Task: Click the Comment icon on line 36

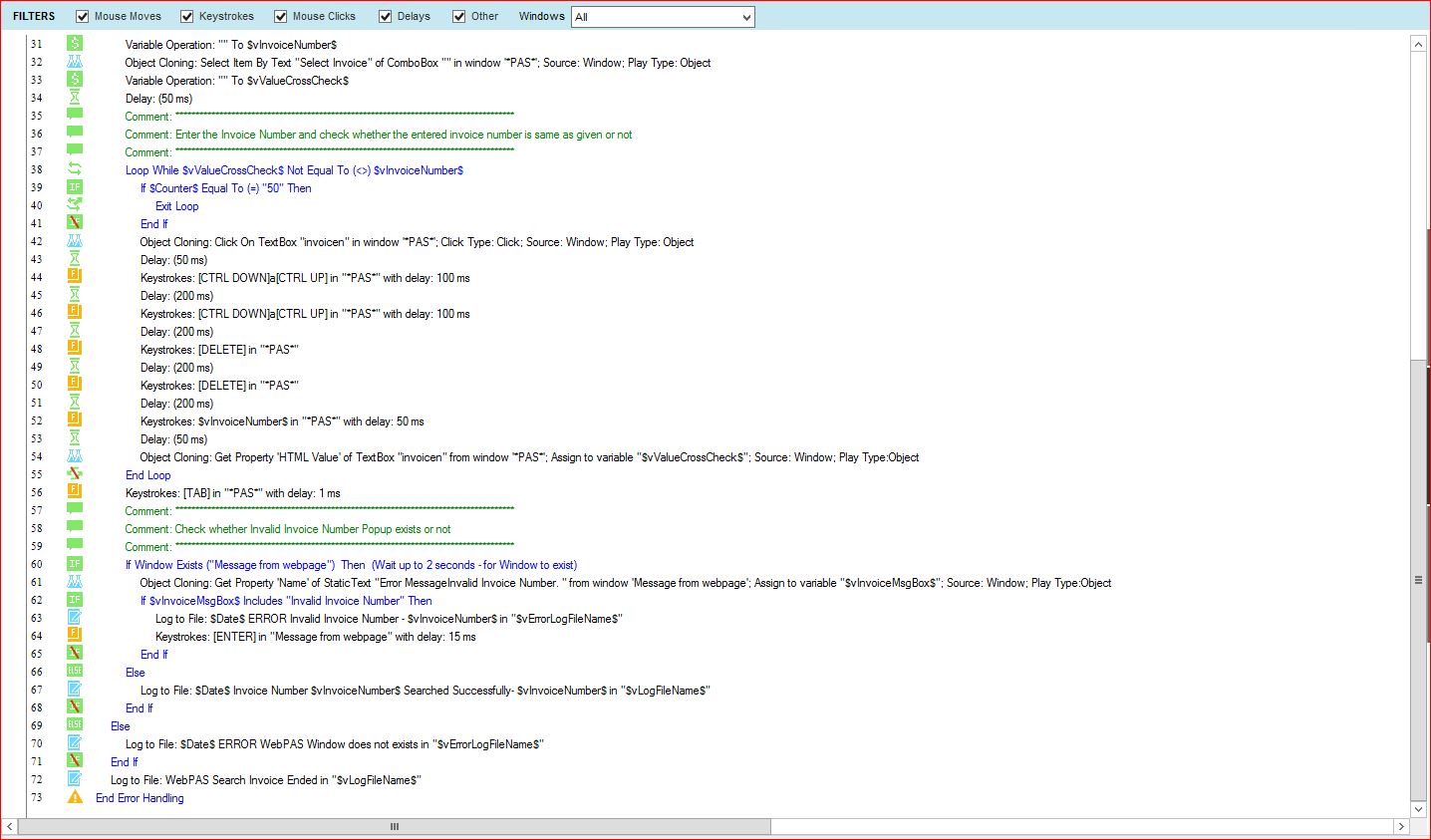Action: 75,134
